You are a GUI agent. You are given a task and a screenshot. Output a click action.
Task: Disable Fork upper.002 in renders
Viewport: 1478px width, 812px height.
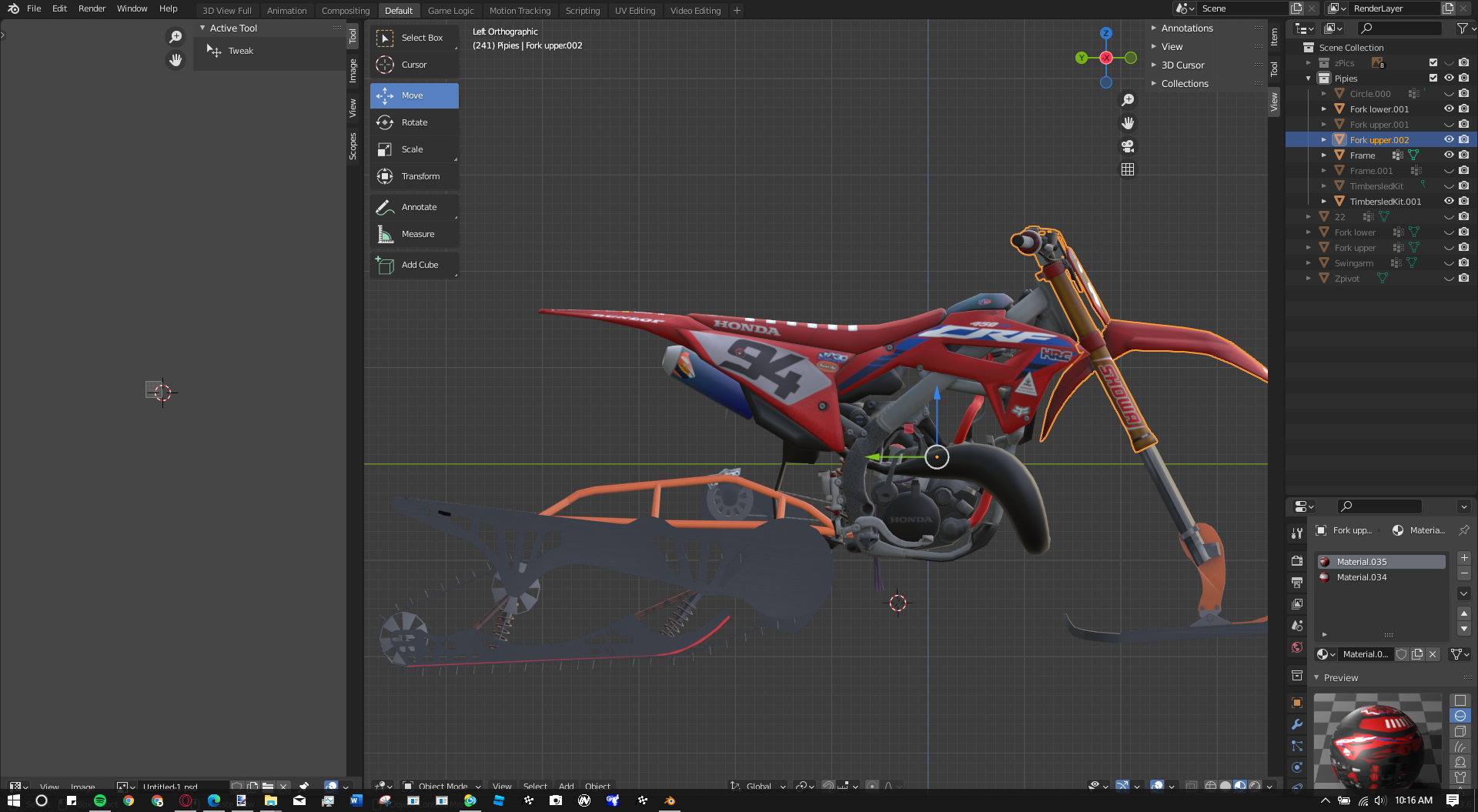1463,140
